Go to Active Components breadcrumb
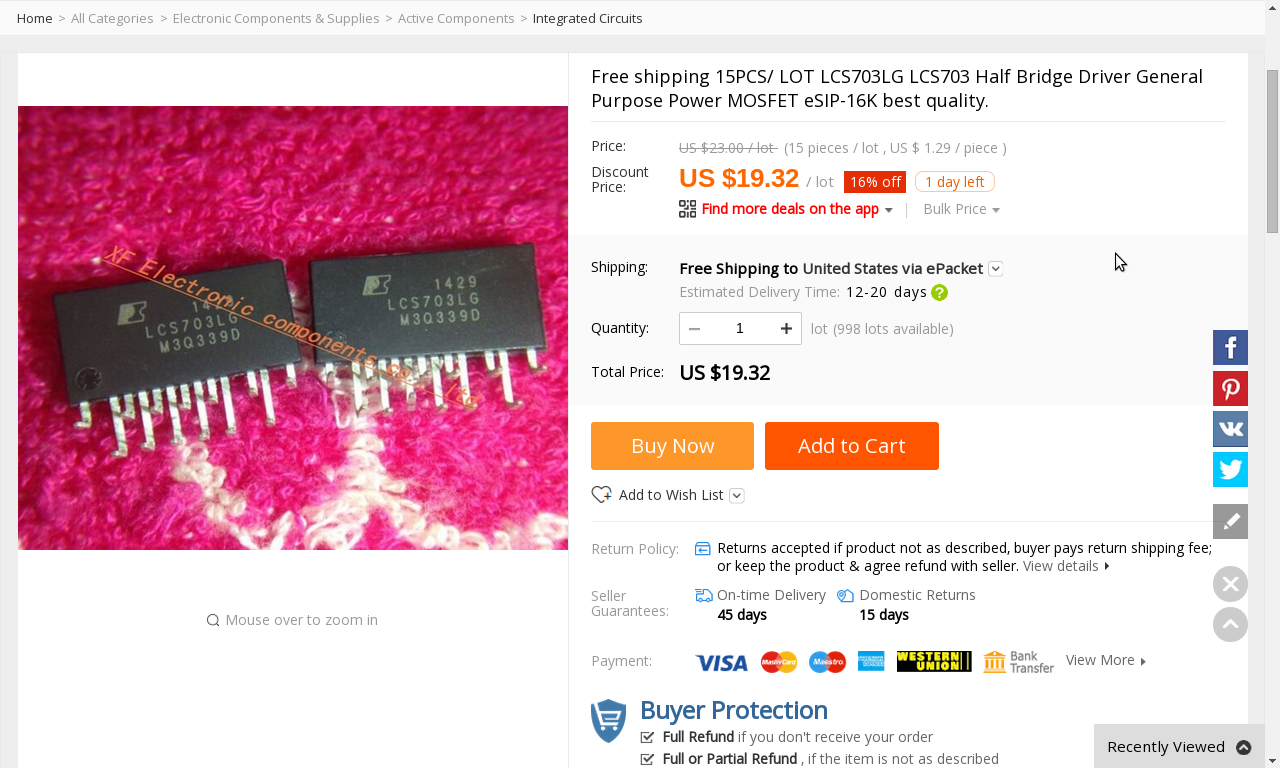 pyautogui.click(x=456, y=18)
